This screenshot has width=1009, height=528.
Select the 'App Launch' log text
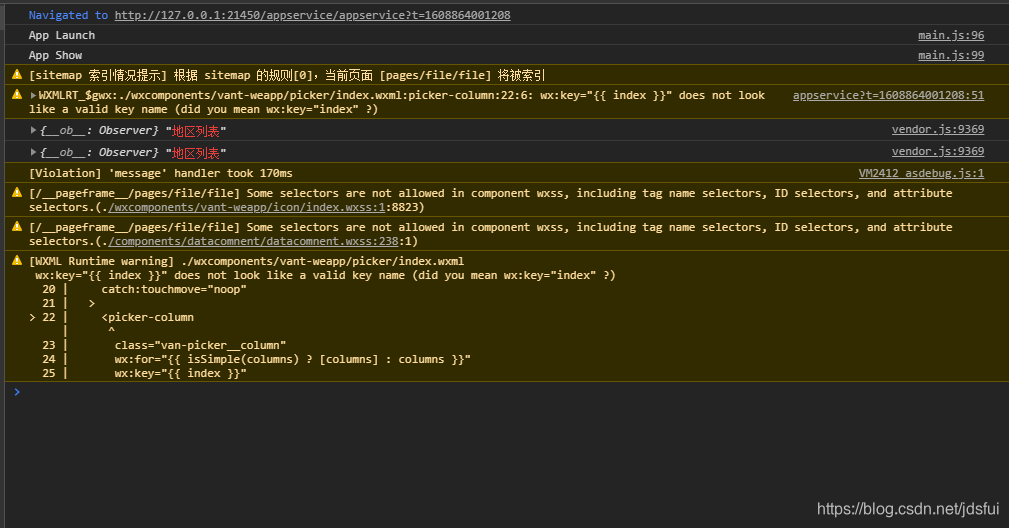tap(62, 35)
